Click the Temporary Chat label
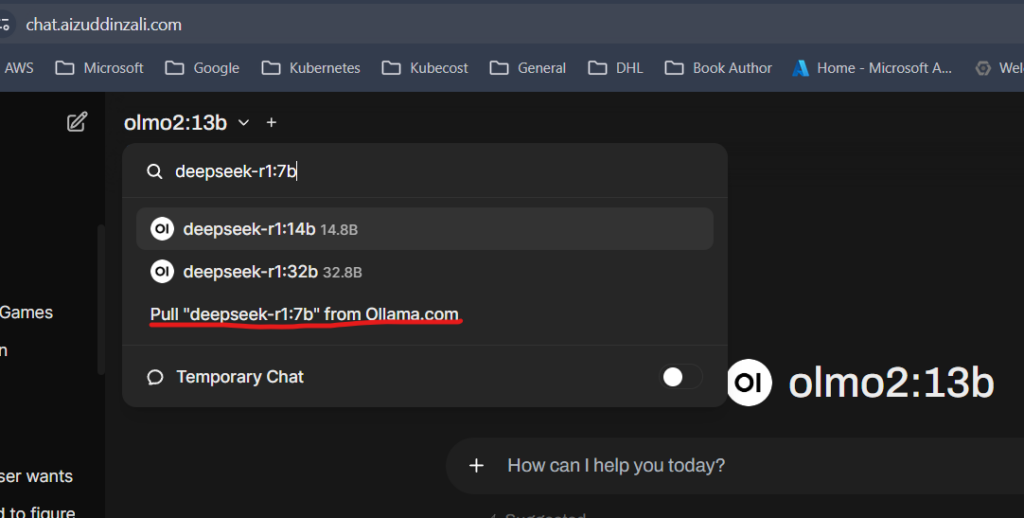The image size is (1024, 518). pyautogui.click(x=240, y=377)
